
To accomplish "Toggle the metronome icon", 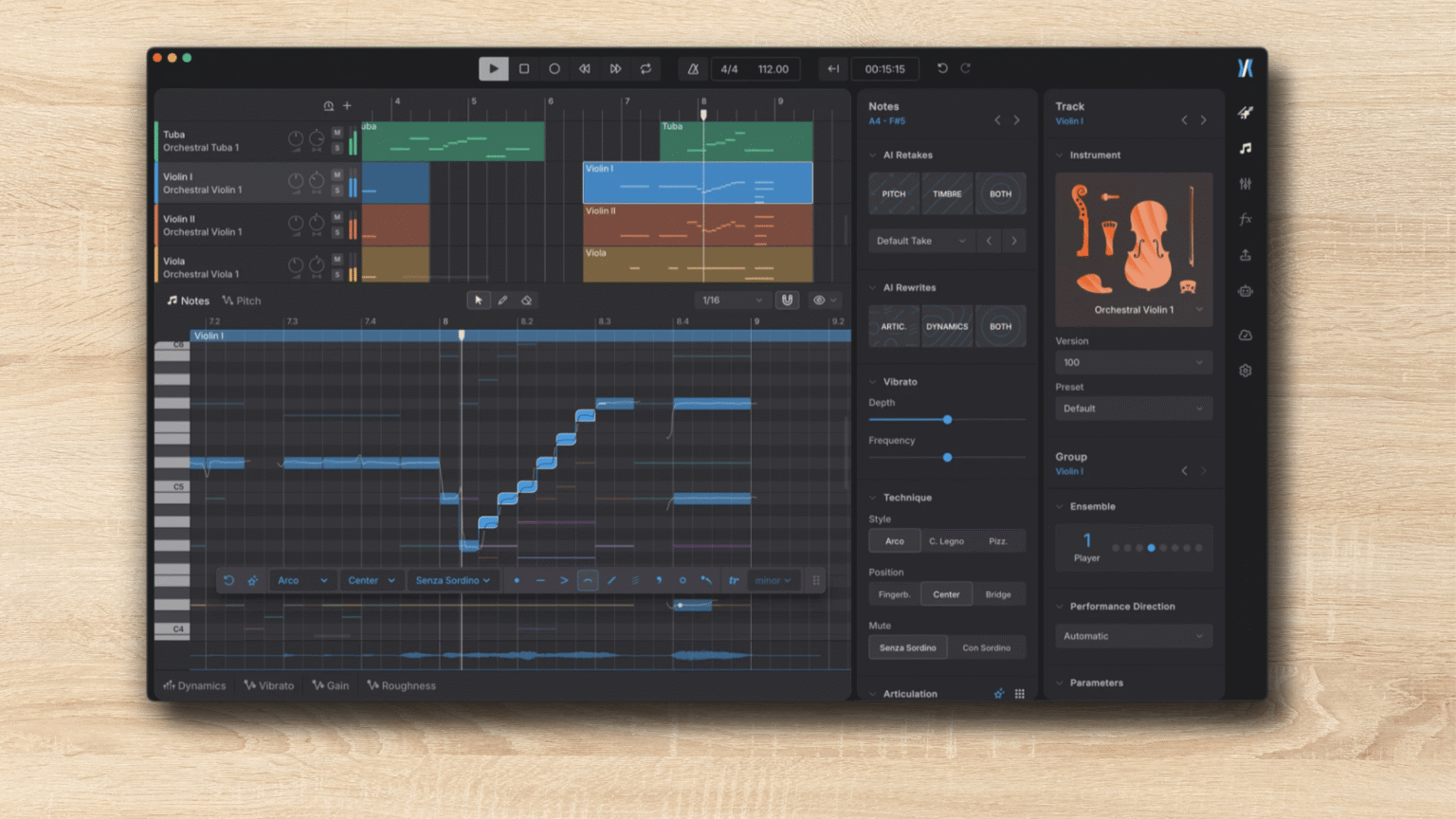I will 693,69.
